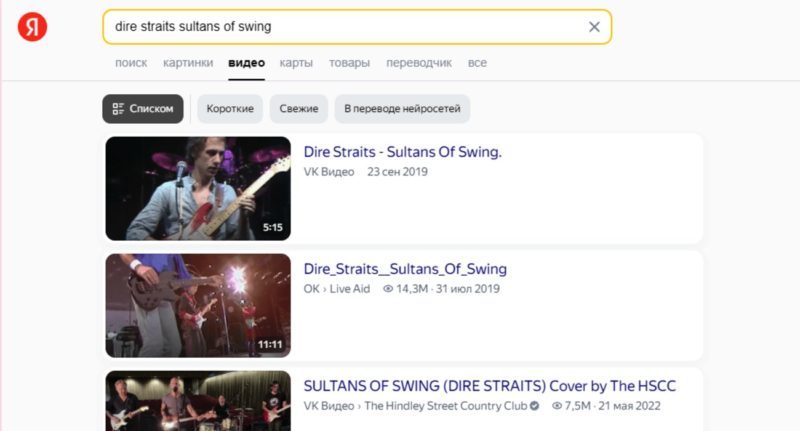The image size is (800, 431).
Task: Click the date 23 сен 2019
Action: [x=397, y=172]
